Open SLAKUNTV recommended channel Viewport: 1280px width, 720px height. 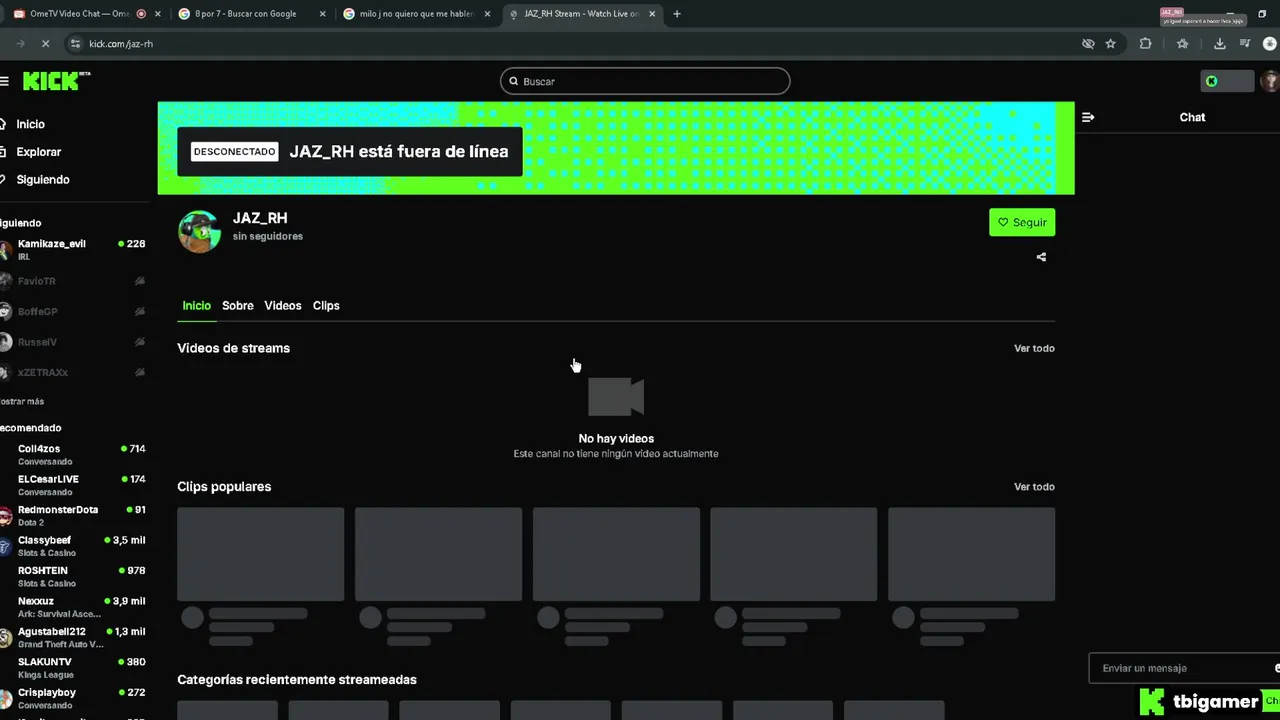[x=73, y=668]
